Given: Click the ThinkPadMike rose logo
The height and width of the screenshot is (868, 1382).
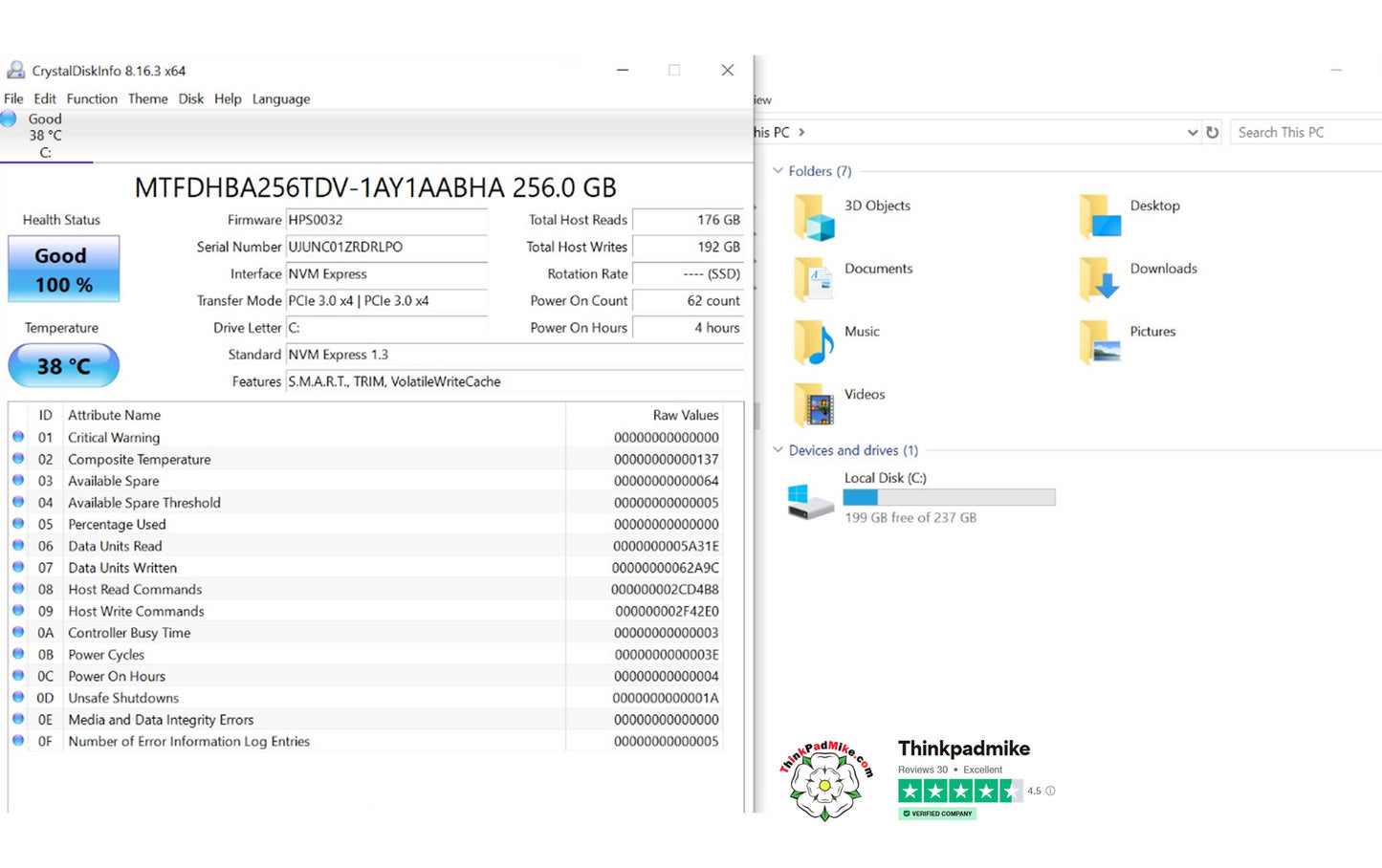Looking at the screenshot, I should (825, 780).
